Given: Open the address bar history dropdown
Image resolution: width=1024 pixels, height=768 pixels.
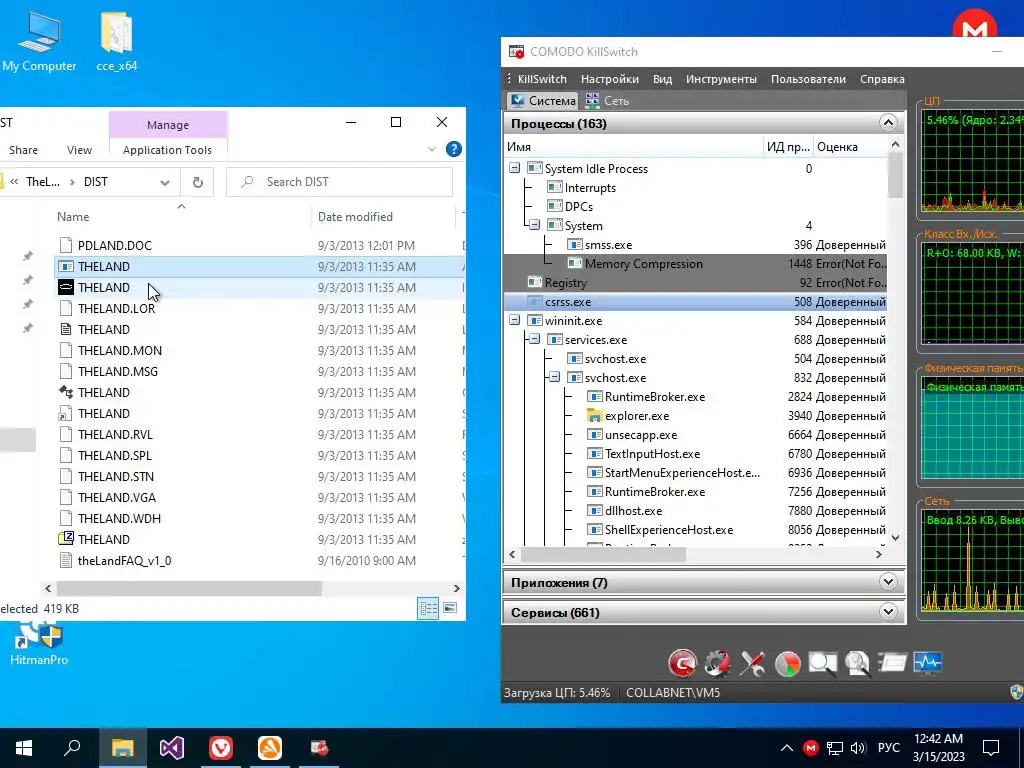Looking at the screenshot, I should tap(165, 182).
